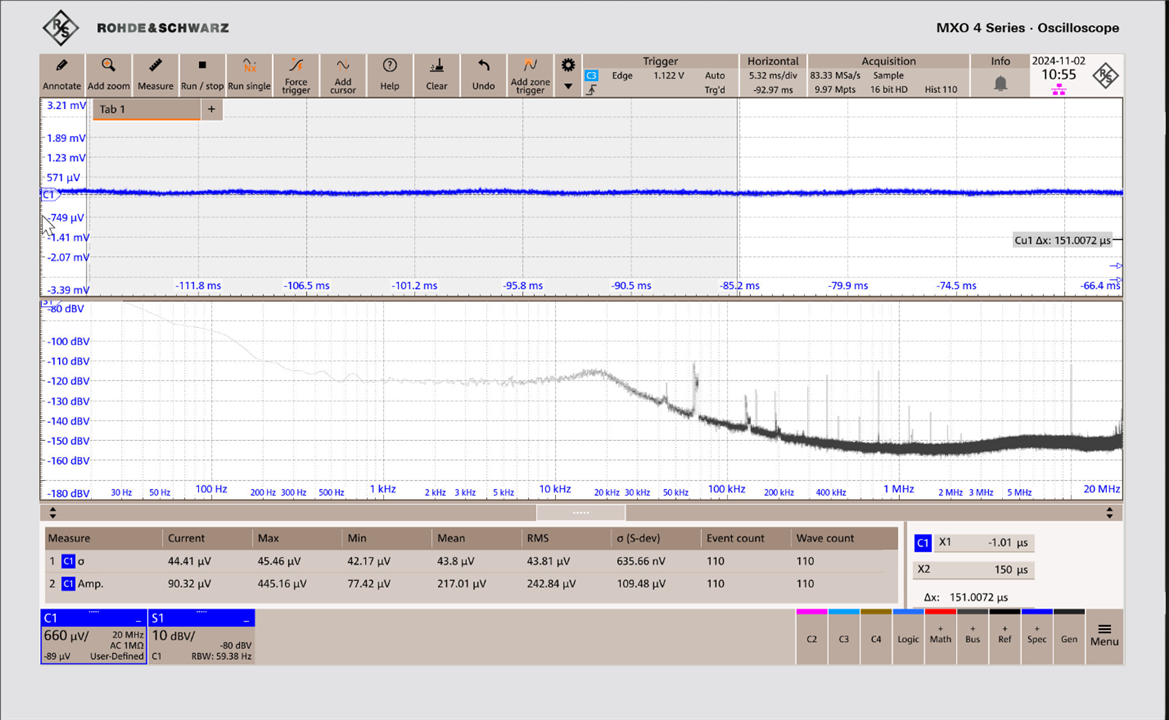Click the C3 trigger source badge

coord(591,75)
